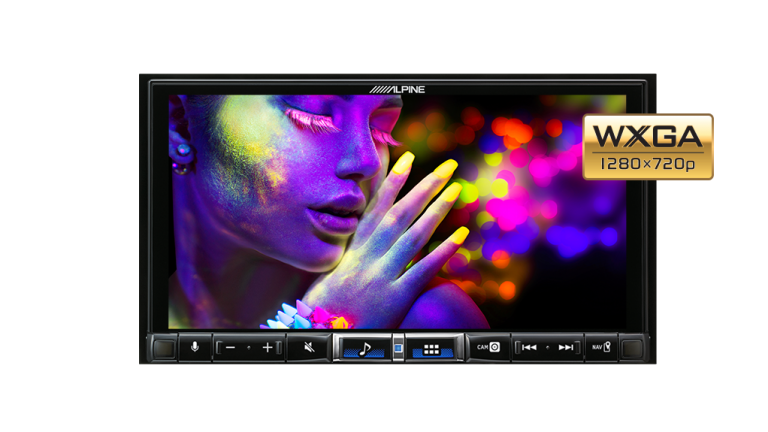The image size is (768, 432).
Task: Tap the earring on the woman's ear
Action: 184,150
